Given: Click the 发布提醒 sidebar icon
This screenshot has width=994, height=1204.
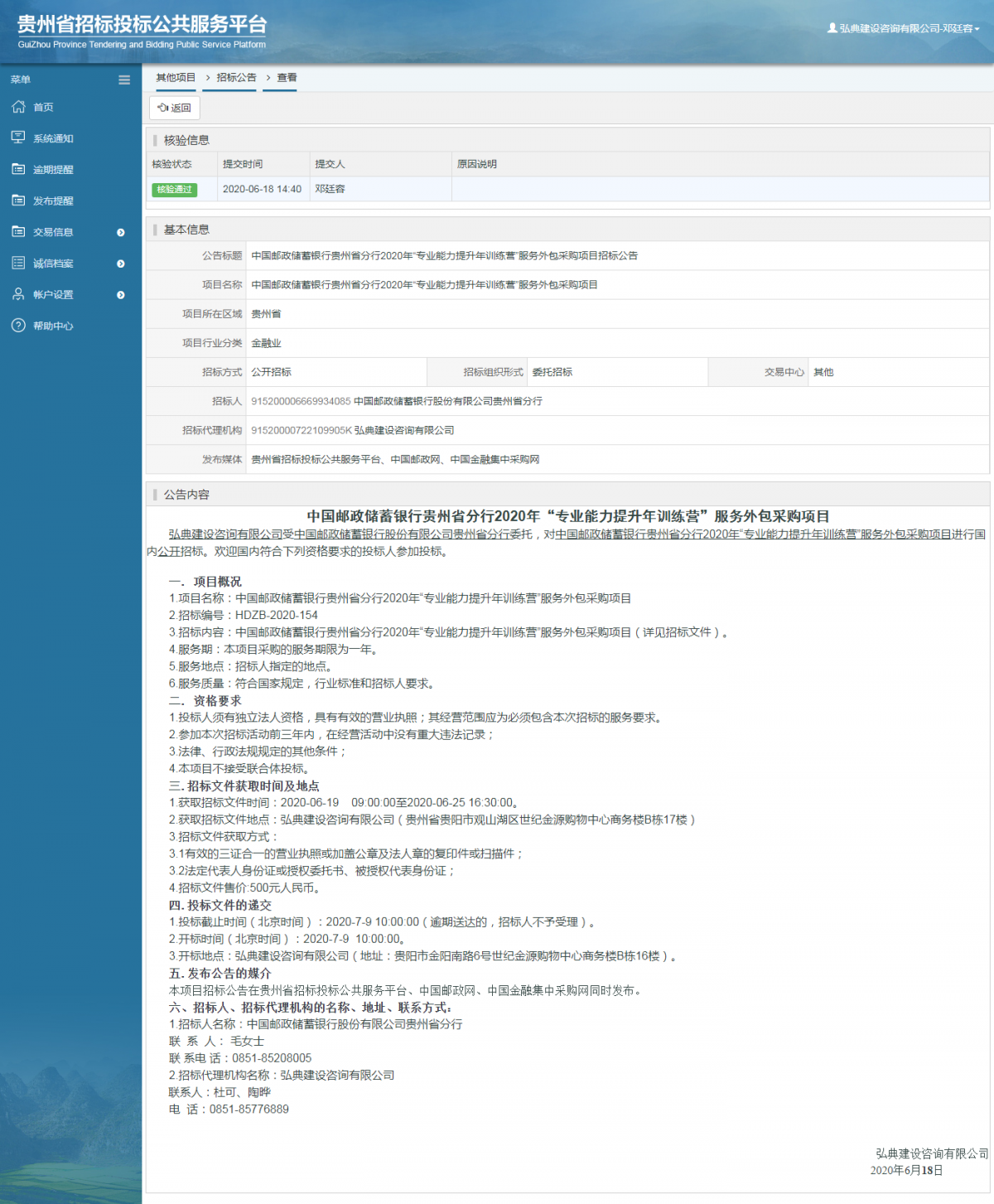Looking at the screenshot, I should [x=17, y=200].
